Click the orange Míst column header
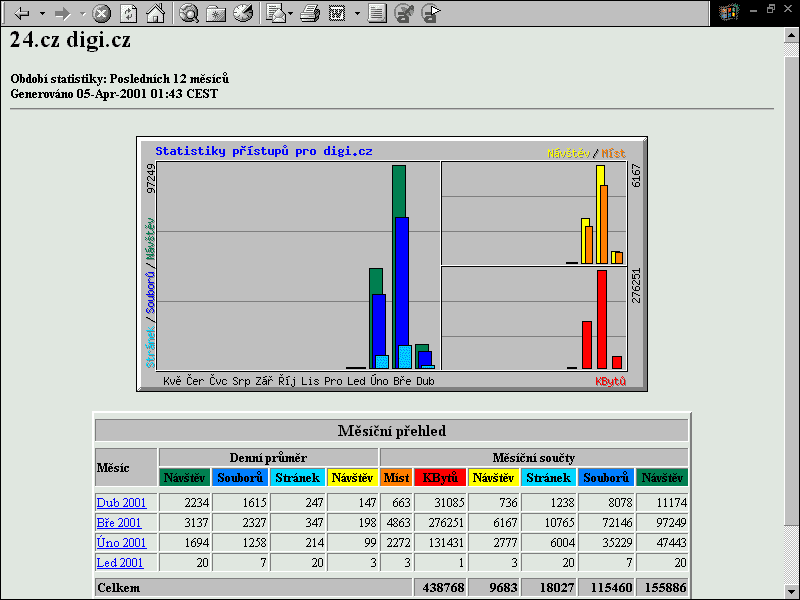Viewport: 800px width, 600px height. pyautogui.click(x=396, y=478)
